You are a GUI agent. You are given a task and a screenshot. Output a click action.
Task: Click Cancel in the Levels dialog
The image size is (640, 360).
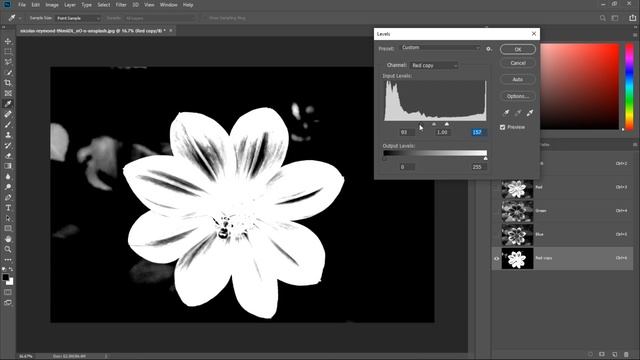pos(518,63)
